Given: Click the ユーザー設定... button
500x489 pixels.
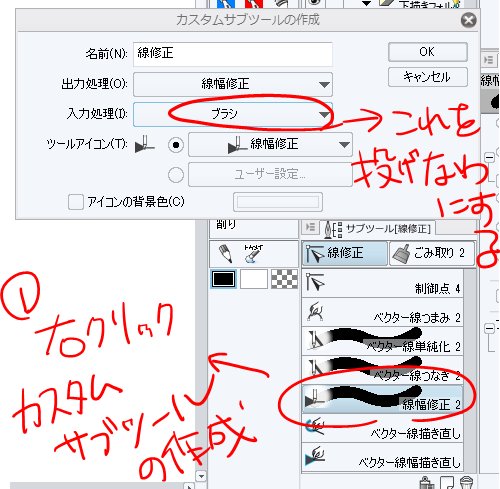Looking at the screenshot, I should [270, 174].
